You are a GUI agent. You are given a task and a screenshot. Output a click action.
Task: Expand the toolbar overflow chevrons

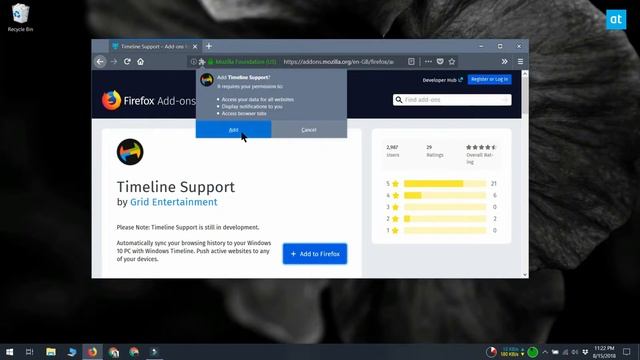click(504, 62)
